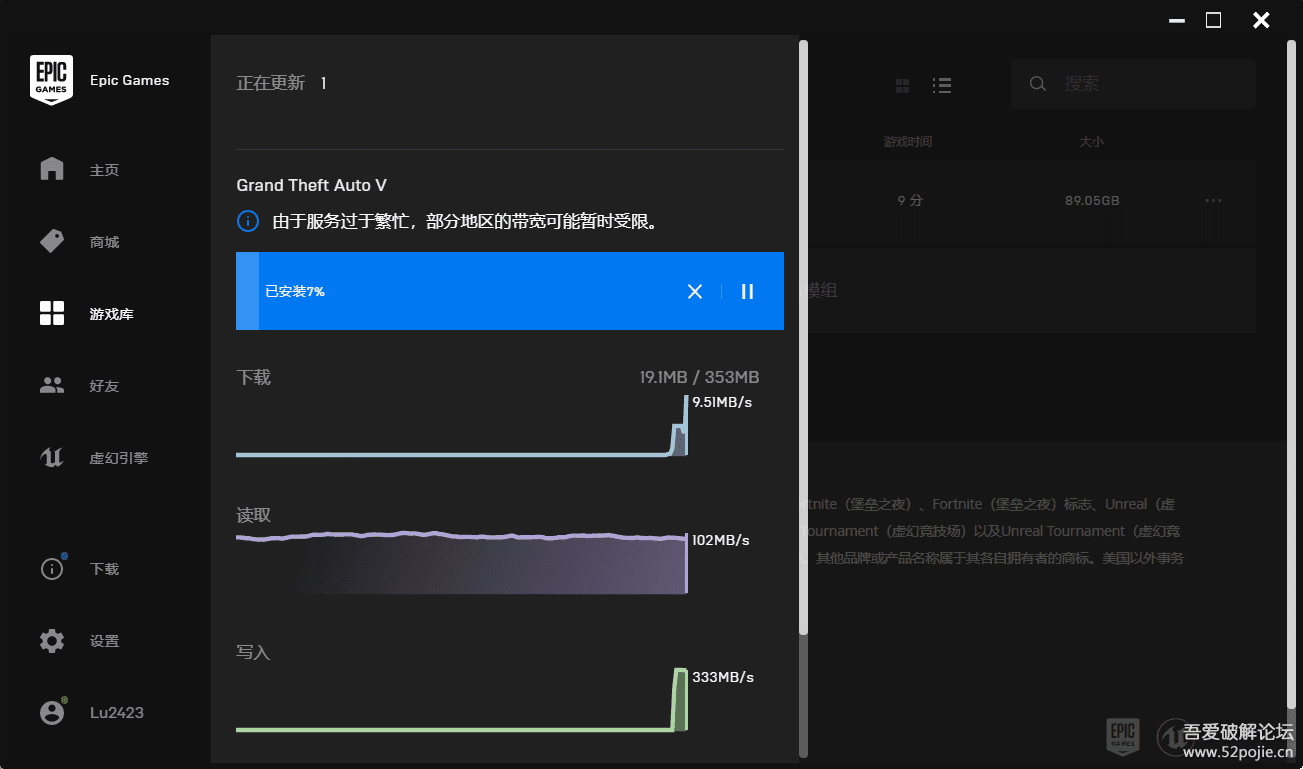The image size is (1303, 769).
Task: Click the 正在更新 1 header
Action: (x=278, y=83)
